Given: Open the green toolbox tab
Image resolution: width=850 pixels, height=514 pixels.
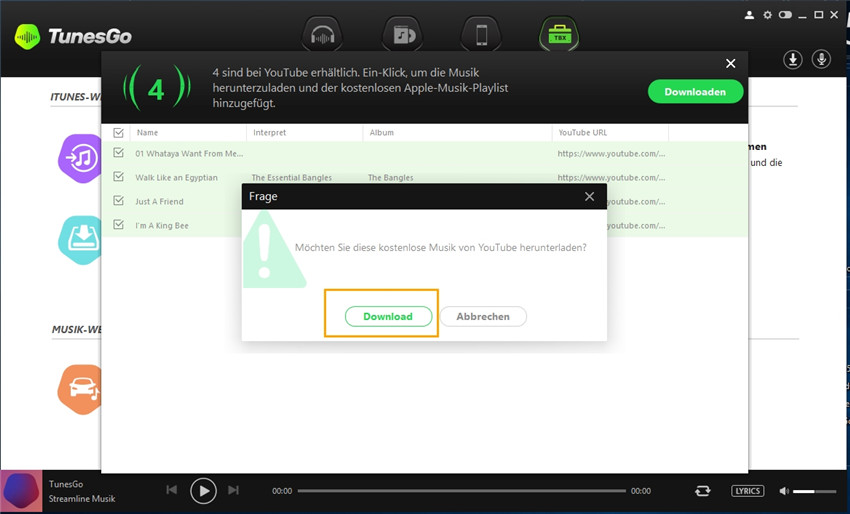Looking at the screenshot, I should point(559,35).
